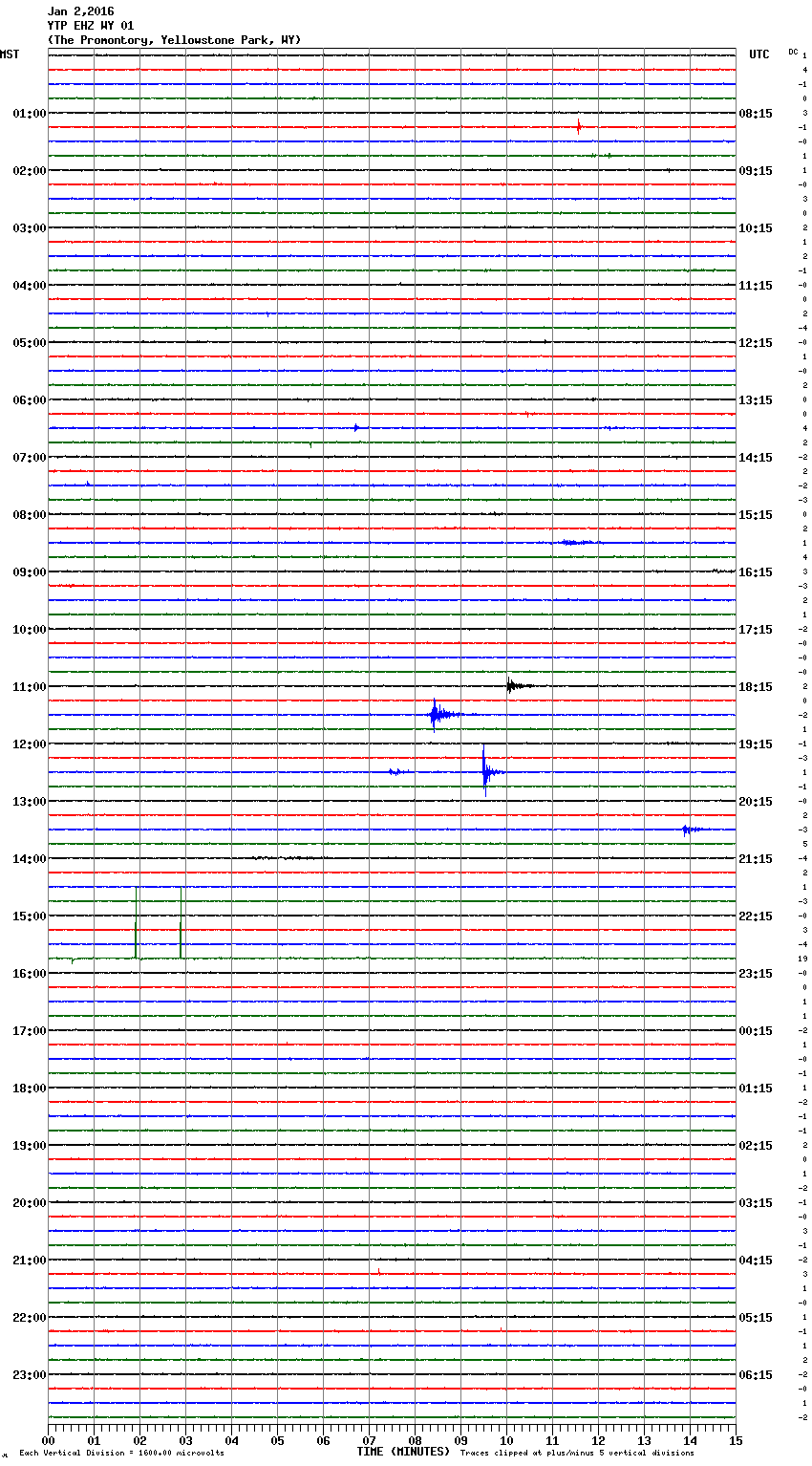Select the 08:00 MST time label

[x=29, y=515]
